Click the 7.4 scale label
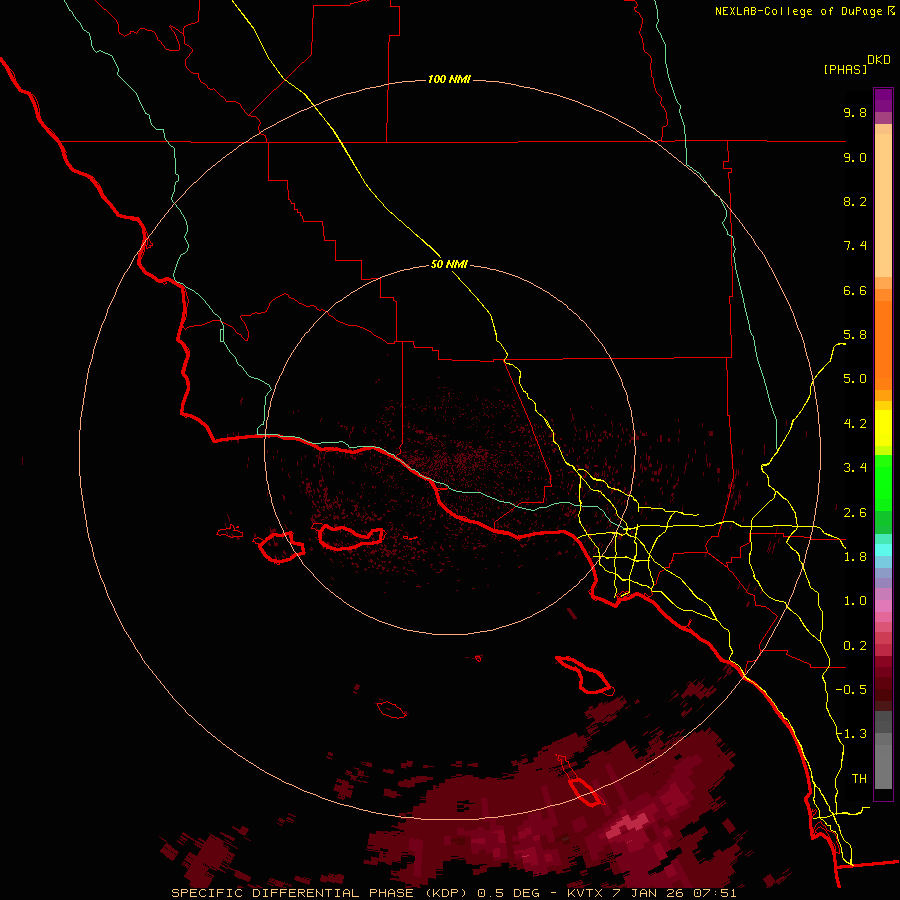The image size is (900, 900). tap(855, 246)
